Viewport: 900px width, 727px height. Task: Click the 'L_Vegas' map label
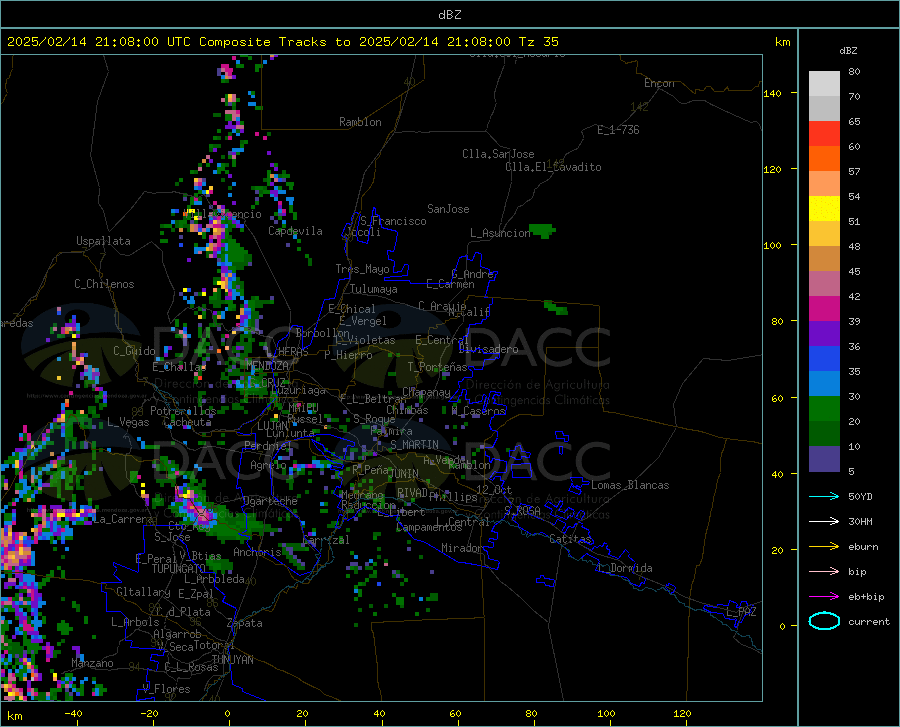[x=128, y=422]
